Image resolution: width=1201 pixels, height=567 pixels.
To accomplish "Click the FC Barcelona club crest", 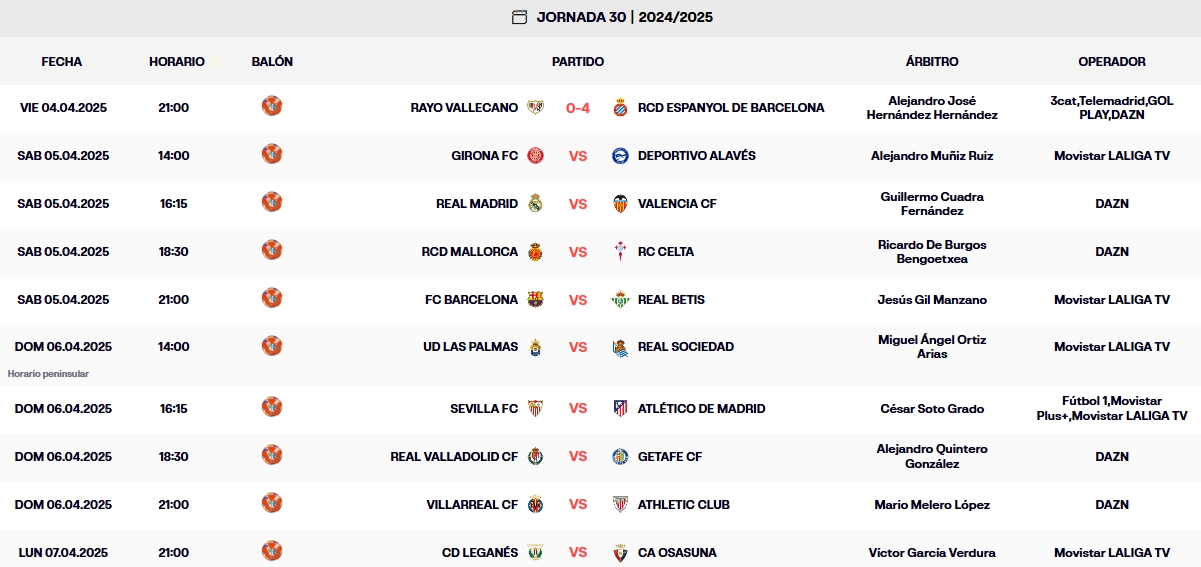I will (536, 300).
